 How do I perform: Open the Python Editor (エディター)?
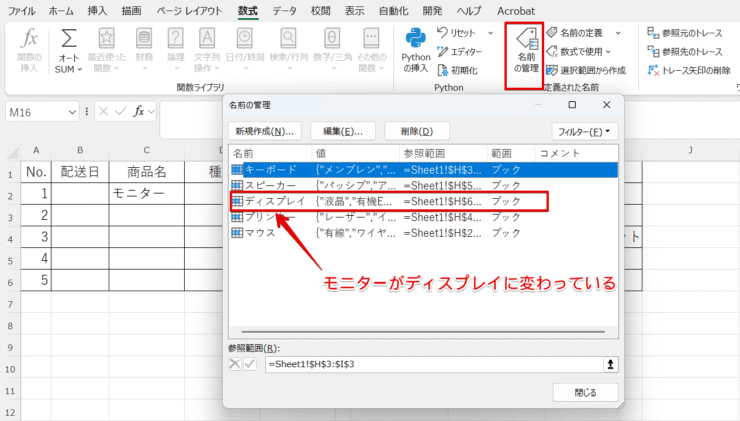[459, 51]
